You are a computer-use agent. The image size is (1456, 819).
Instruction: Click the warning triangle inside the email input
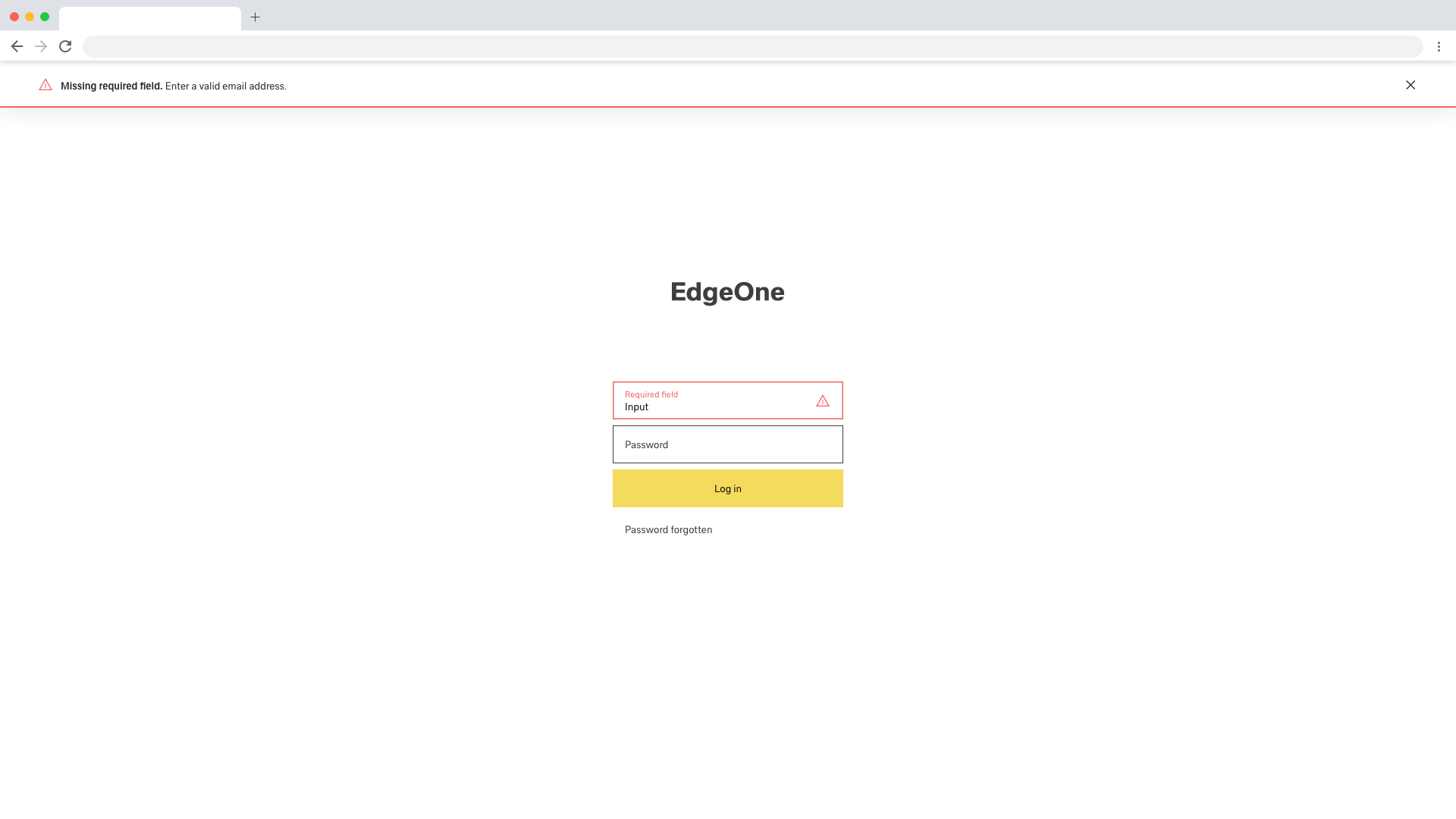[x=823, y=400]
